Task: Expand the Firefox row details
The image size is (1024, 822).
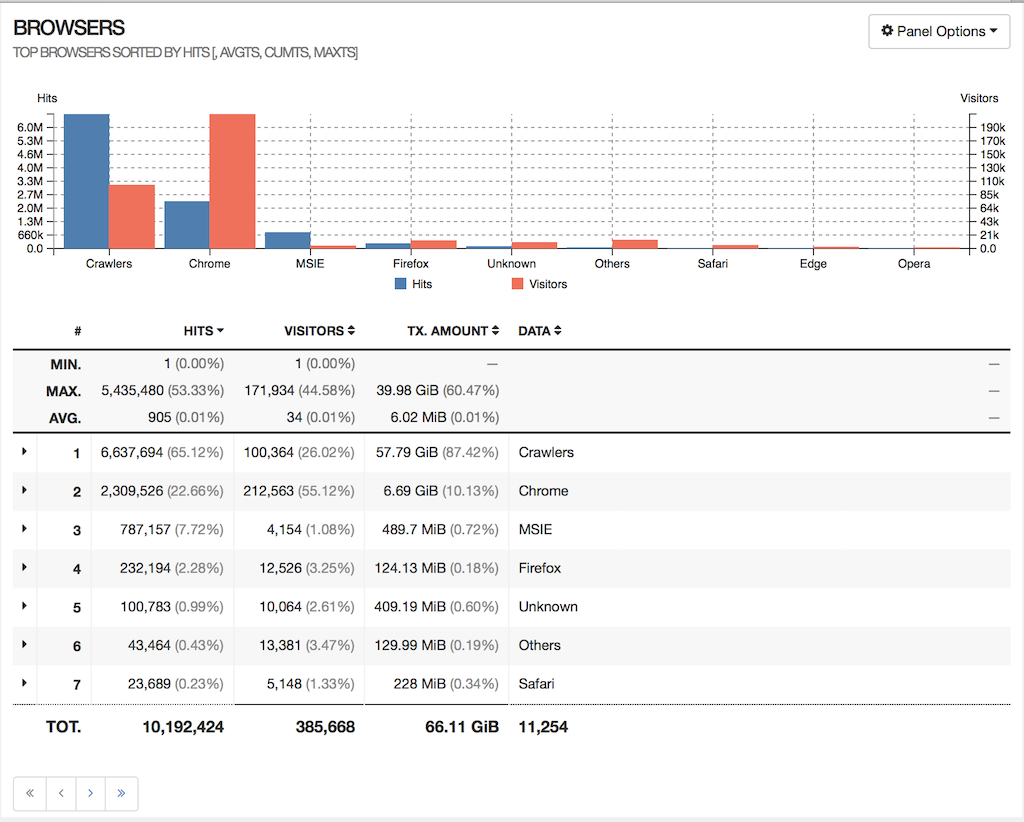Action: [23, 568]
